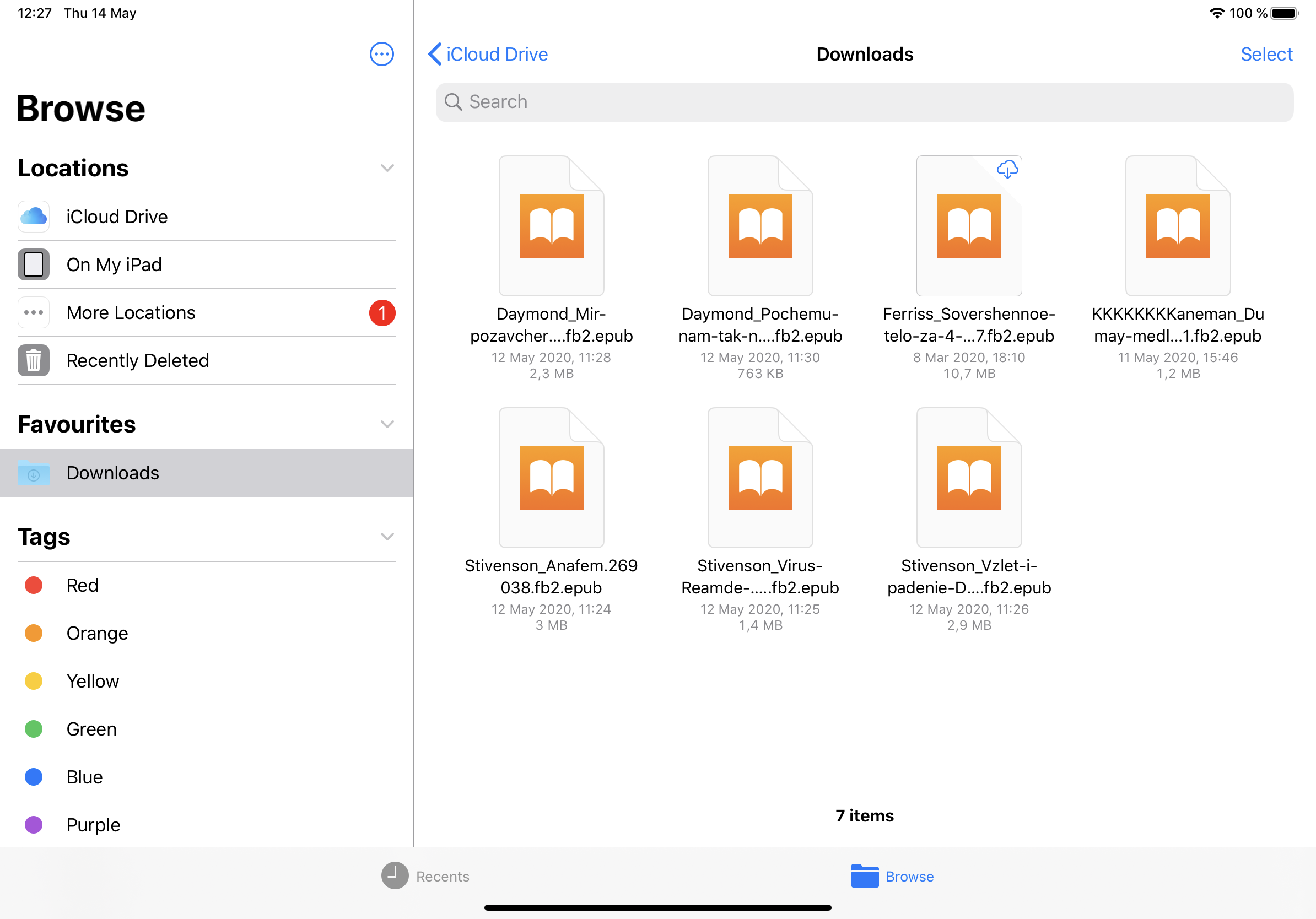Screen dimensions: 1316x919
Task: Tap the Recently Deleted trash icon
Action: (x=33, y=360)
